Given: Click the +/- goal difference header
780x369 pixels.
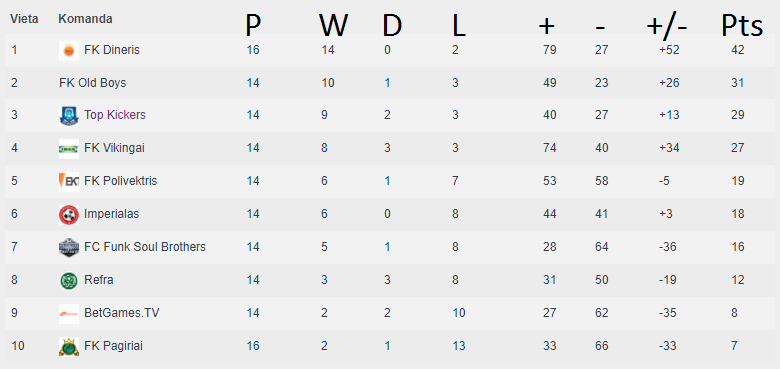Looking at the screenshot, I should [667, 27].
